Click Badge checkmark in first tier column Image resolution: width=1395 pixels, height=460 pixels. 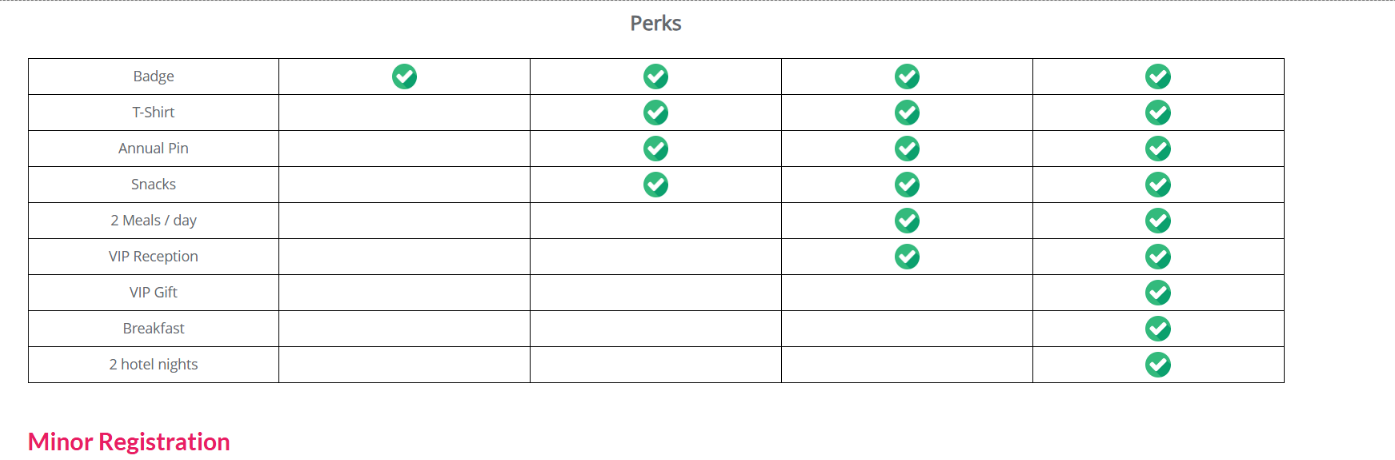tap(404, 76)
